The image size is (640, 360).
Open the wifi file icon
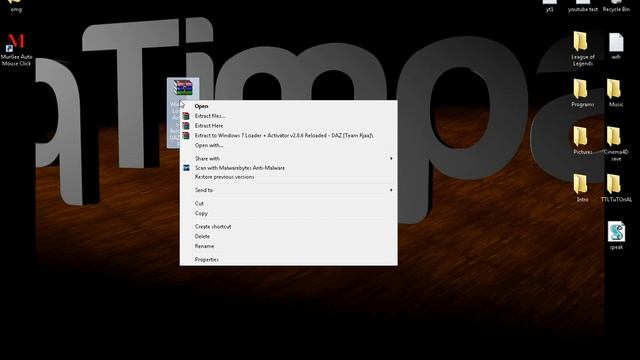tap(616, 46)
